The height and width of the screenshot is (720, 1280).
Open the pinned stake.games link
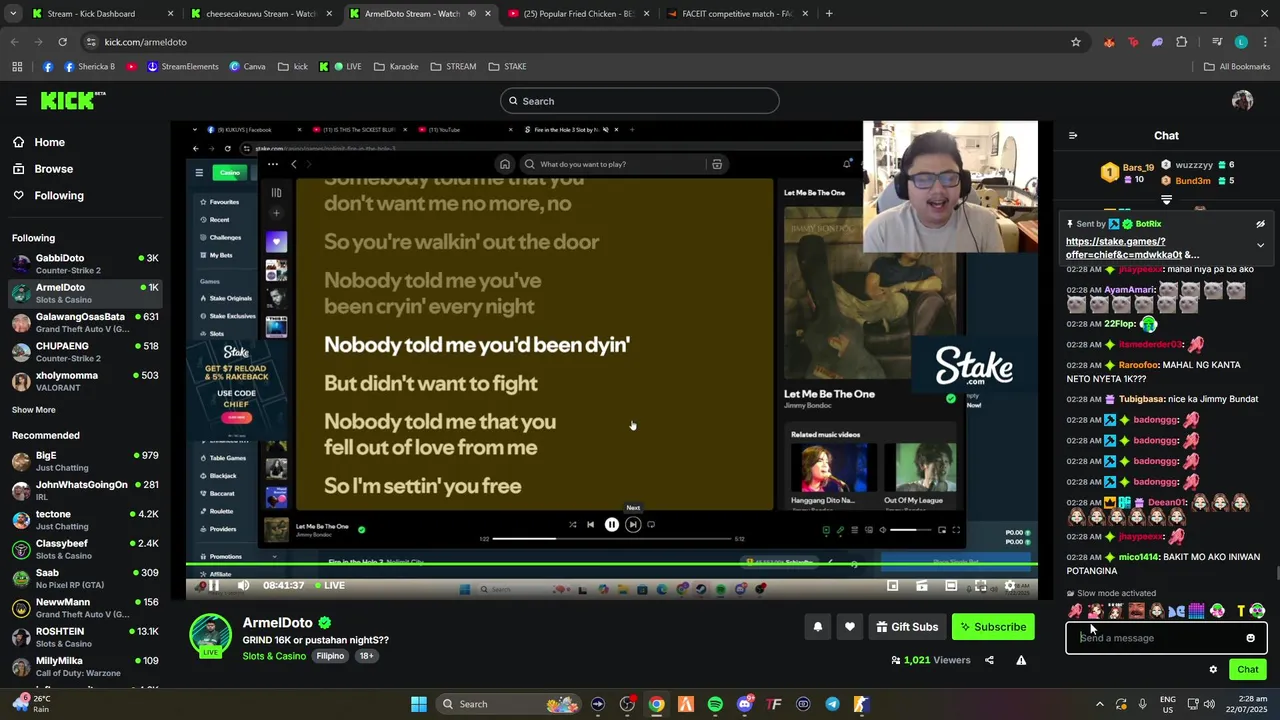(1132, 248)
